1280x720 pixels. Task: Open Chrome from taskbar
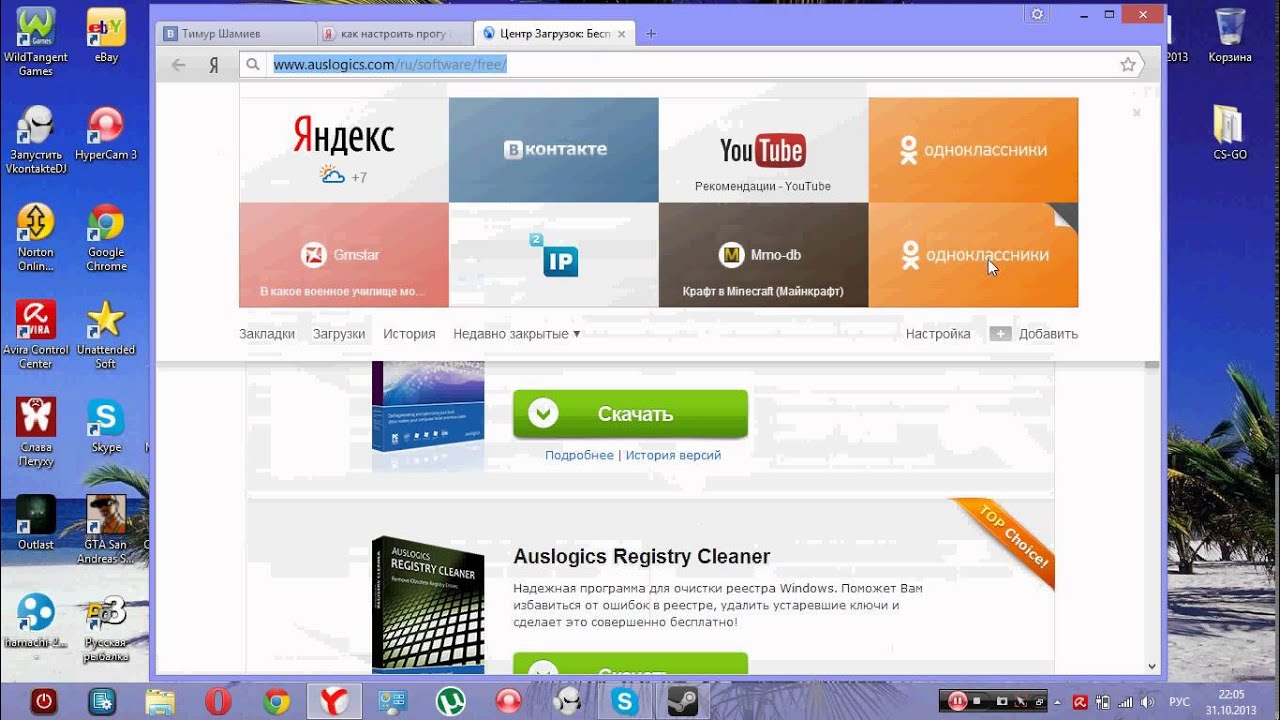click(x=276, y=701)
